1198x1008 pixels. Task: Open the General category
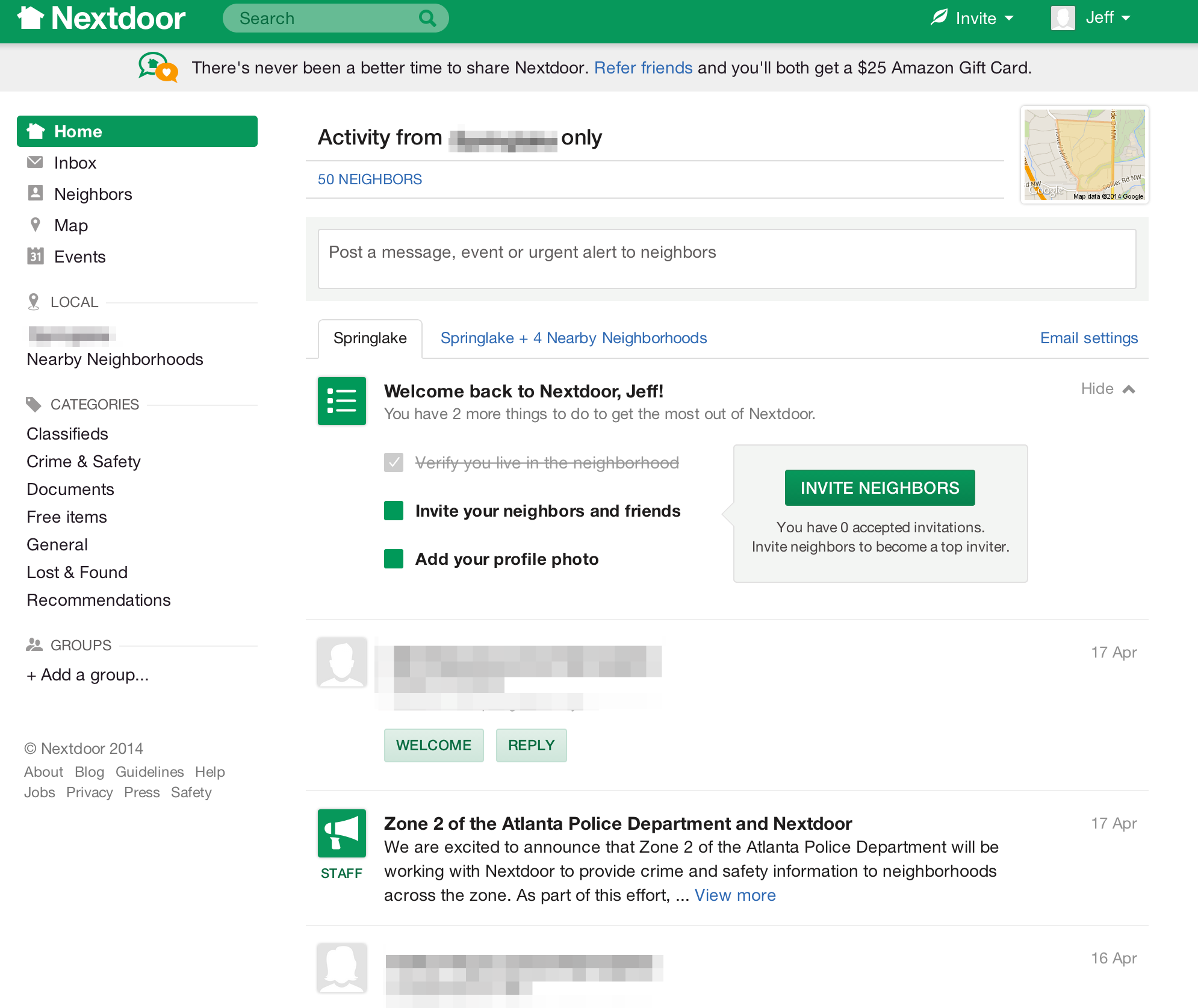coord(57,545)
